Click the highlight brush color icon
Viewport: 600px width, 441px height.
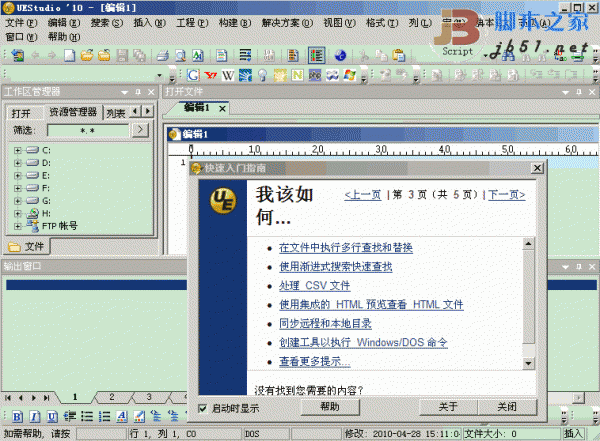(139, 417)
